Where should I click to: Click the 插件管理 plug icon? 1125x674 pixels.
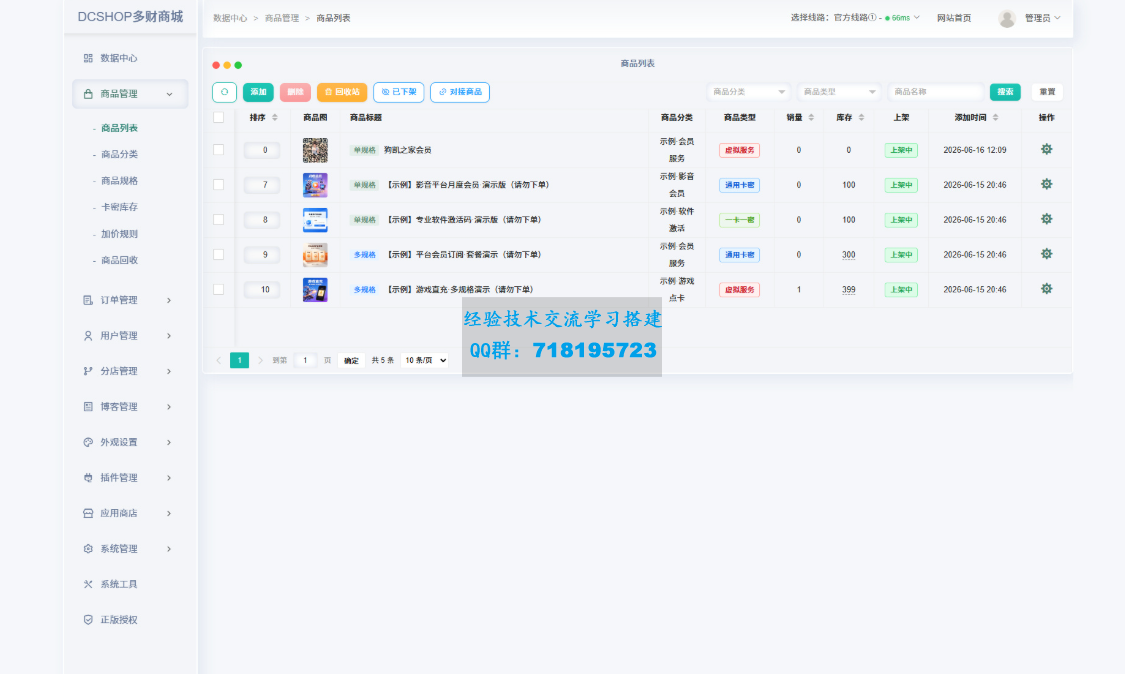88,477
